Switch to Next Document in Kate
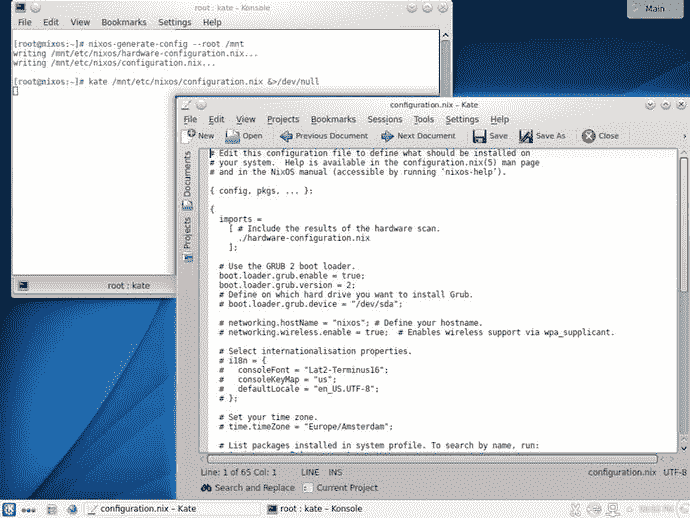This screenshot has width=690, height=518. point(418,136)
